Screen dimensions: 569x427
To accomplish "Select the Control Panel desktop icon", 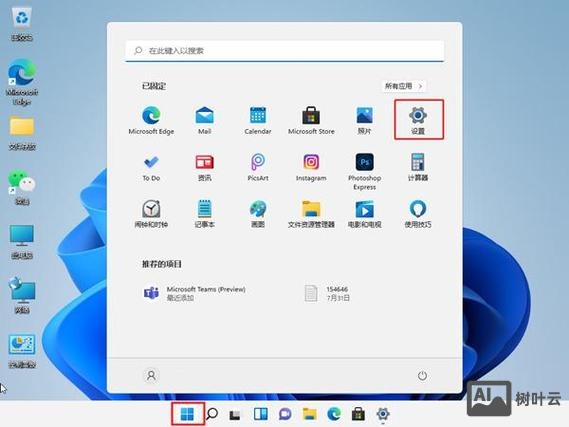I will pos(22,350).
